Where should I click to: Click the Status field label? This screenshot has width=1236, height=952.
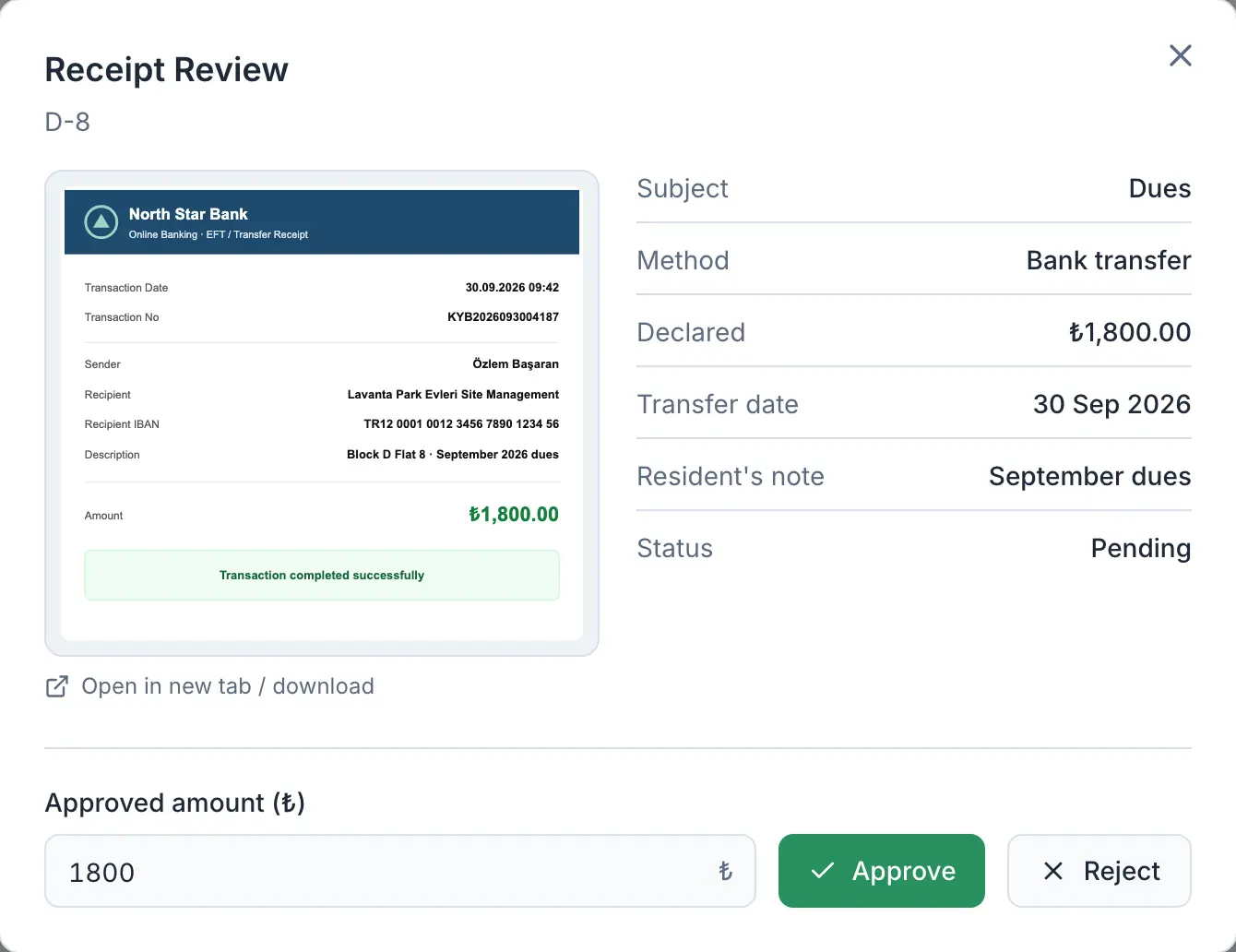tap(675, 548)
